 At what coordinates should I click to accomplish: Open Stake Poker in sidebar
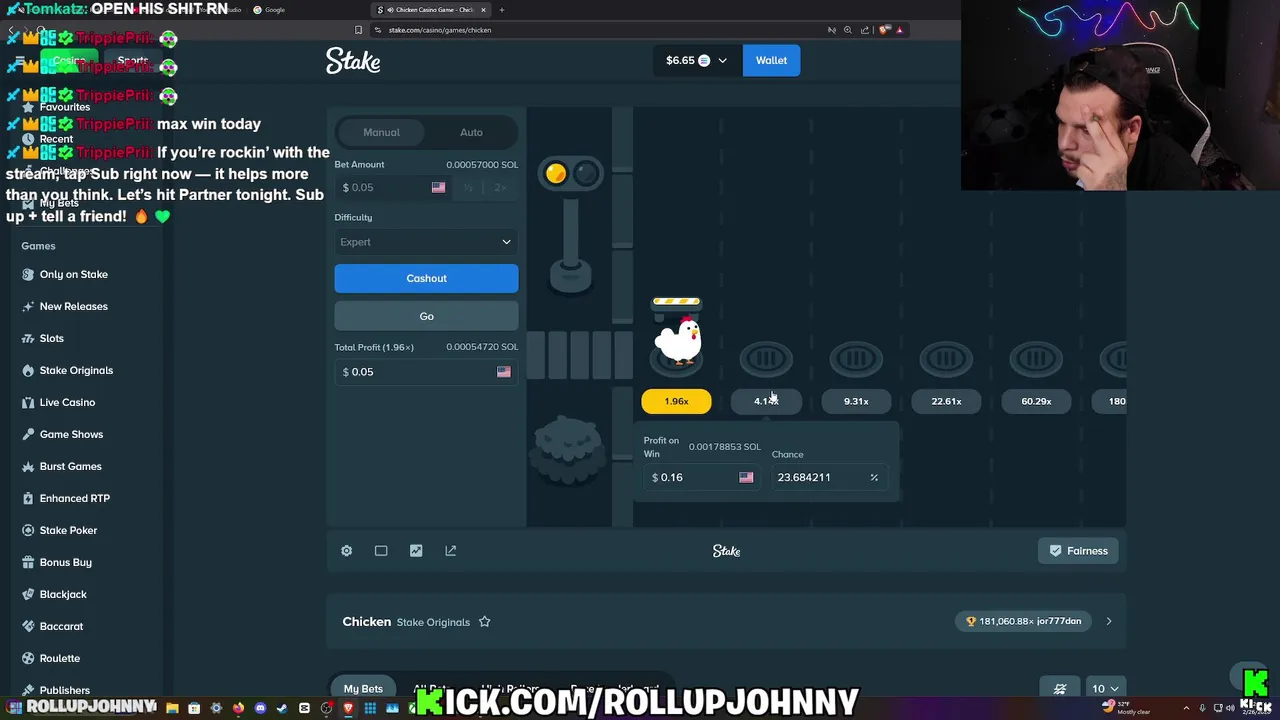coord(68,530)
